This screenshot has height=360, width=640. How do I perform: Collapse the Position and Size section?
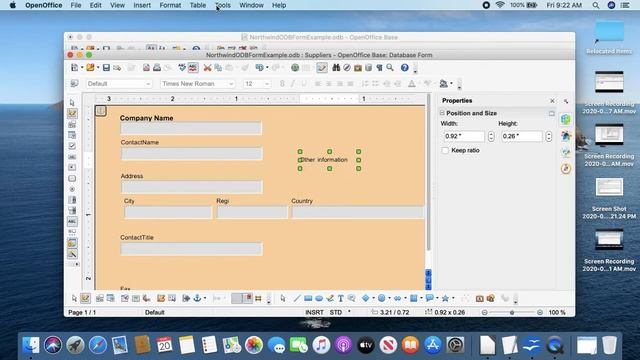[x=442, y=113]
